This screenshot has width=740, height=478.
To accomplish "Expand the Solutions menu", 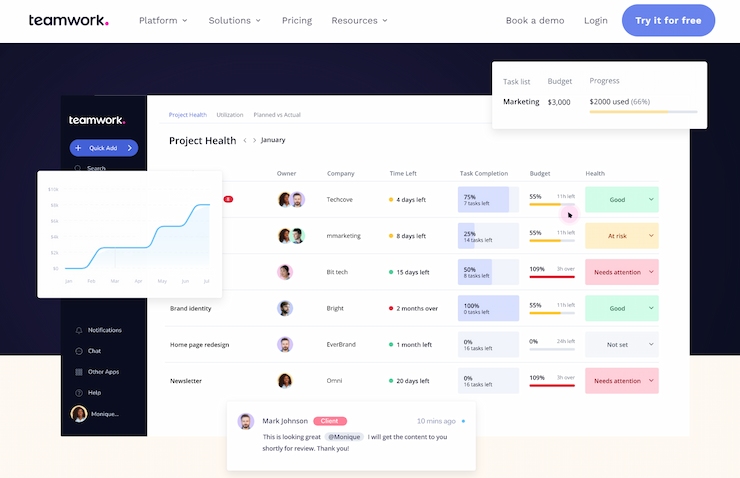I will tap(235, 20).
